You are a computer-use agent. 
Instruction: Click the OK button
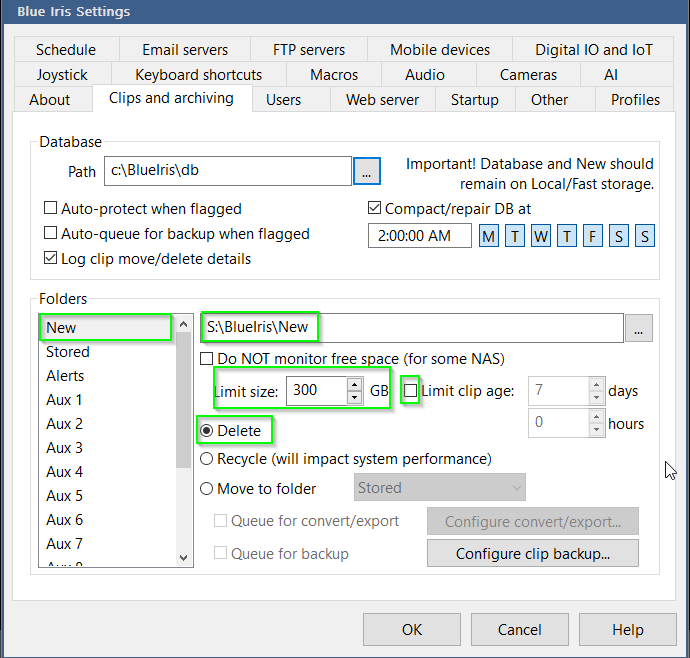pos(412,629)
